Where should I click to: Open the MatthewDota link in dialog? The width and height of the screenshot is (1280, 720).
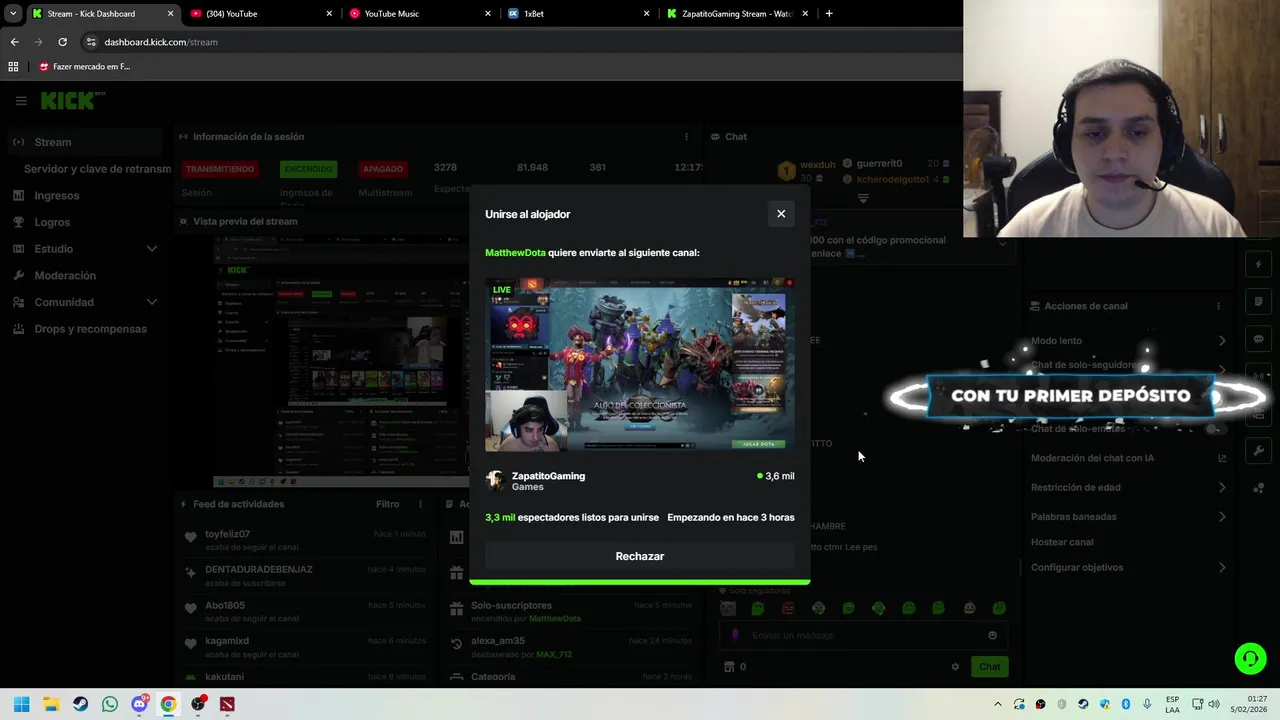(x=515, y=253)
